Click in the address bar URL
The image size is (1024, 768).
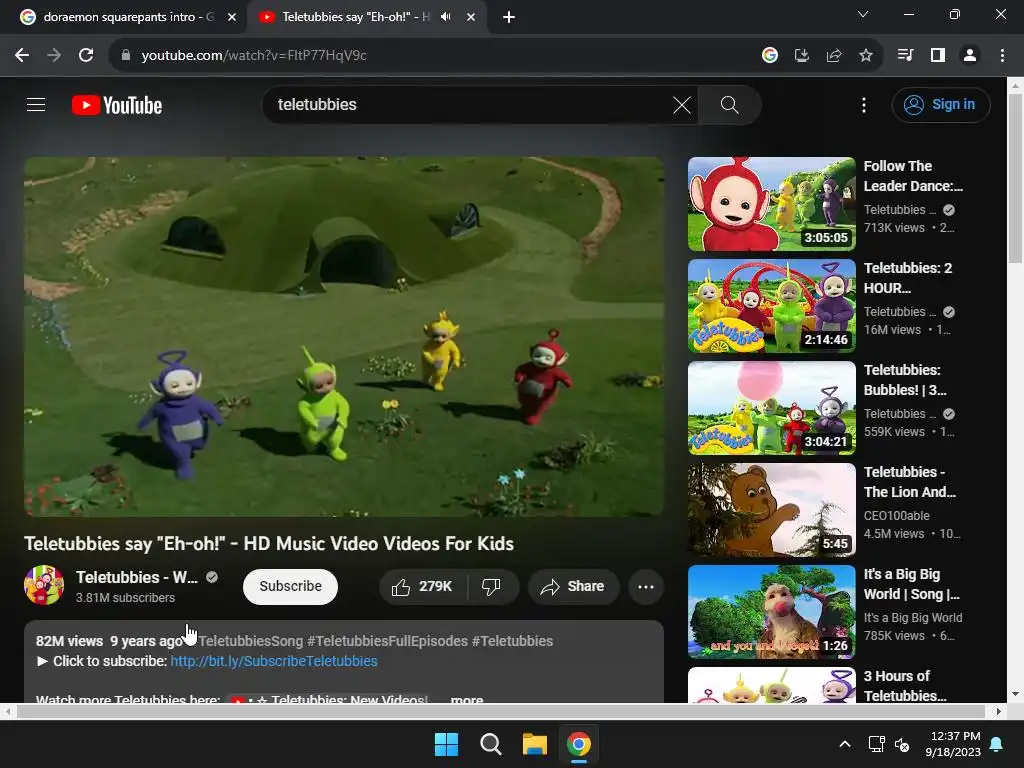254,56
